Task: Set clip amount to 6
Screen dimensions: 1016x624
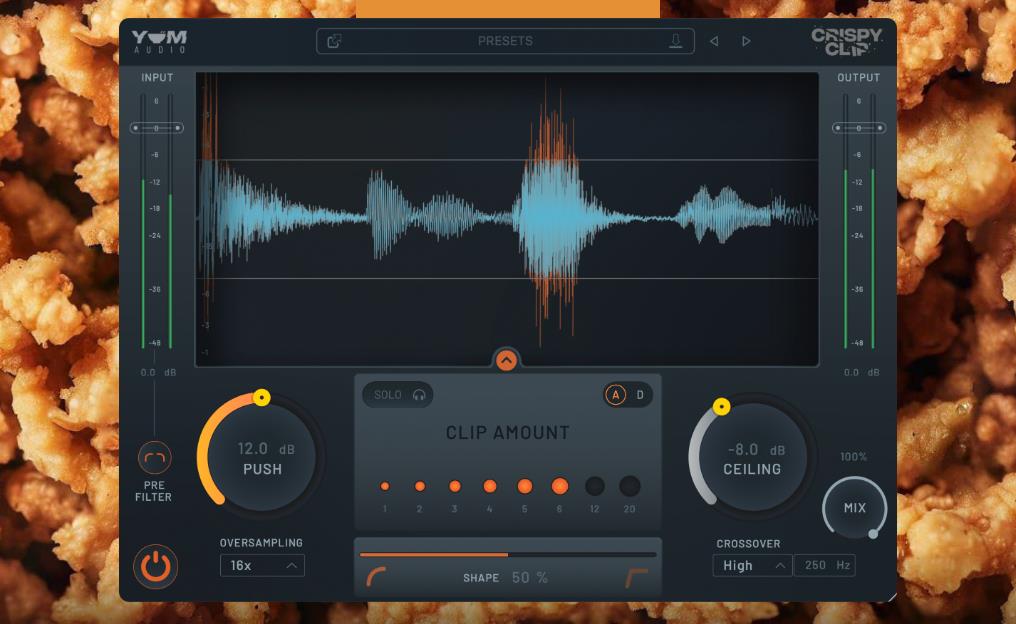Action: (x=560, y=486)
